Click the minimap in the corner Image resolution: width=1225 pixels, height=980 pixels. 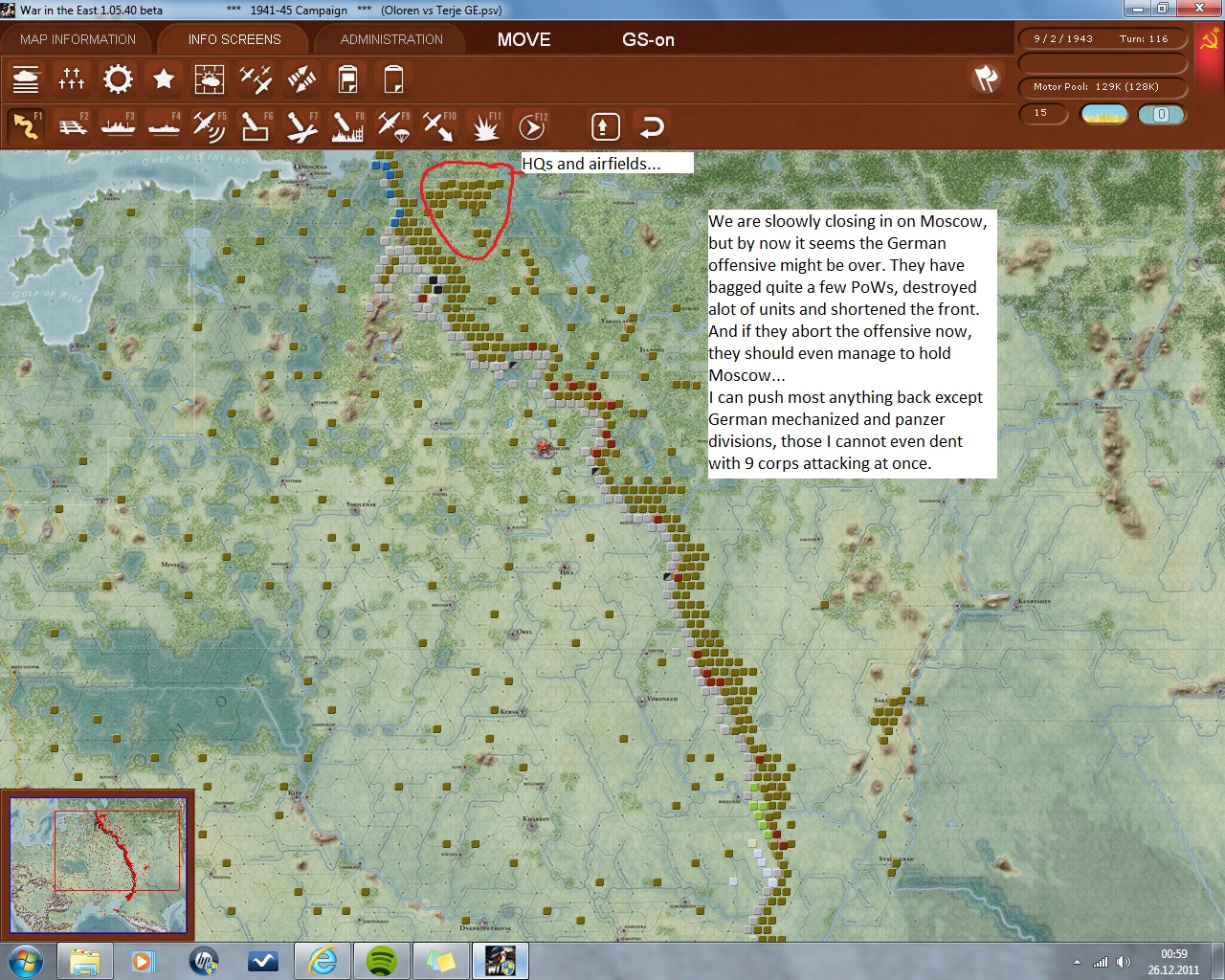pyautogui.click(x=98, y=865)
